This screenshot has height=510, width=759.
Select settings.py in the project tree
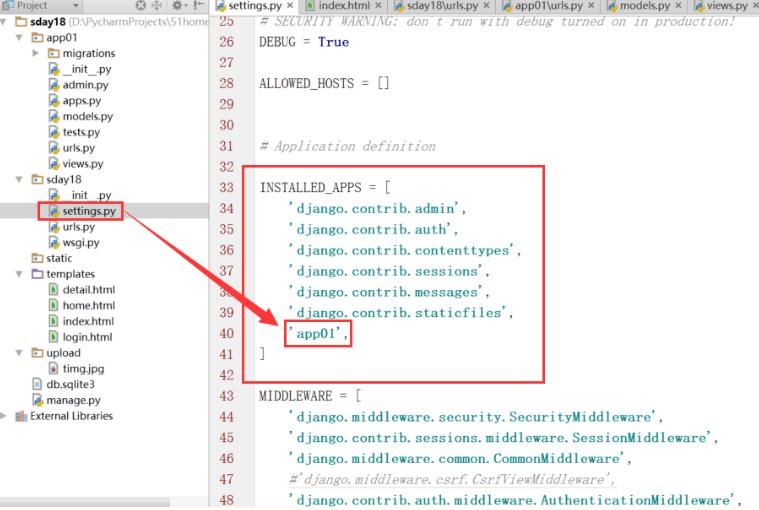[89, 211]
